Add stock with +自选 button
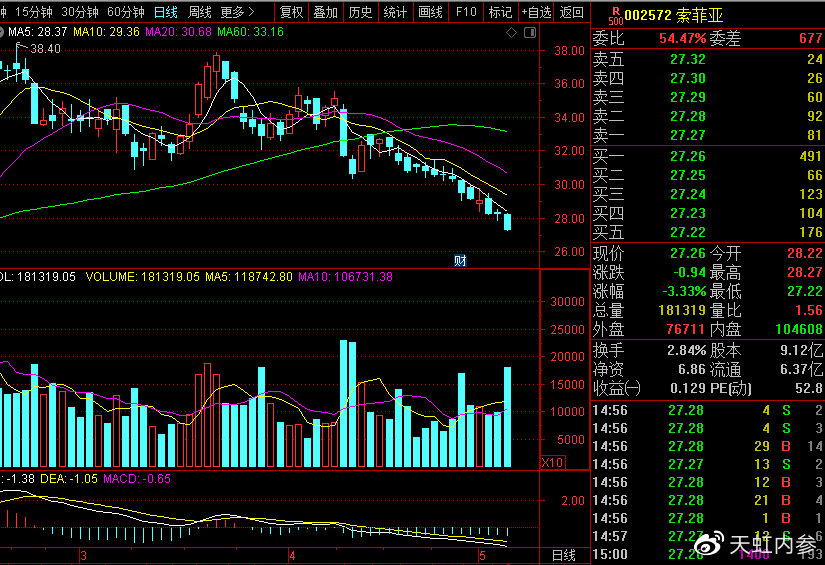 pyautogui.click(x=536, y=12)
